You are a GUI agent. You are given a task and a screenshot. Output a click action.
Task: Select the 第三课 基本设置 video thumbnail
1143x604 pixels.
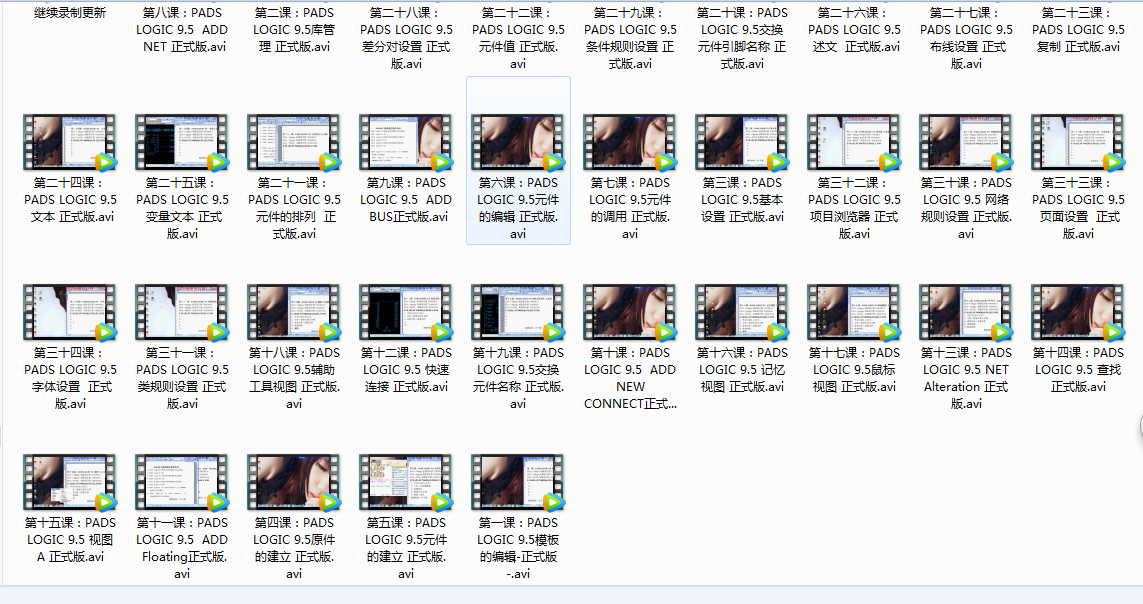742,142
